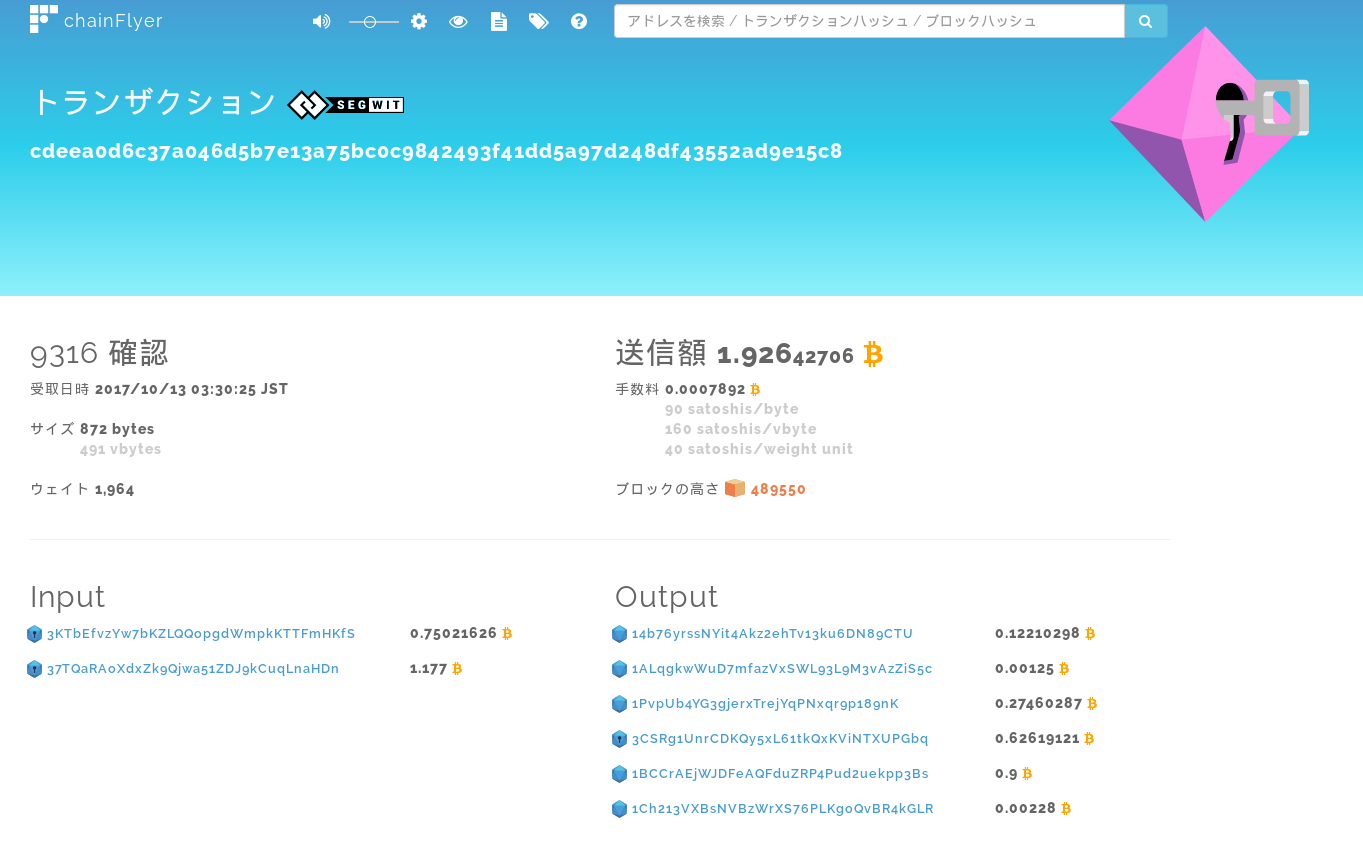Mute sound with the speaker icon
The height and width of the screenshot is (856, 1363).
(x=321, y=21)
